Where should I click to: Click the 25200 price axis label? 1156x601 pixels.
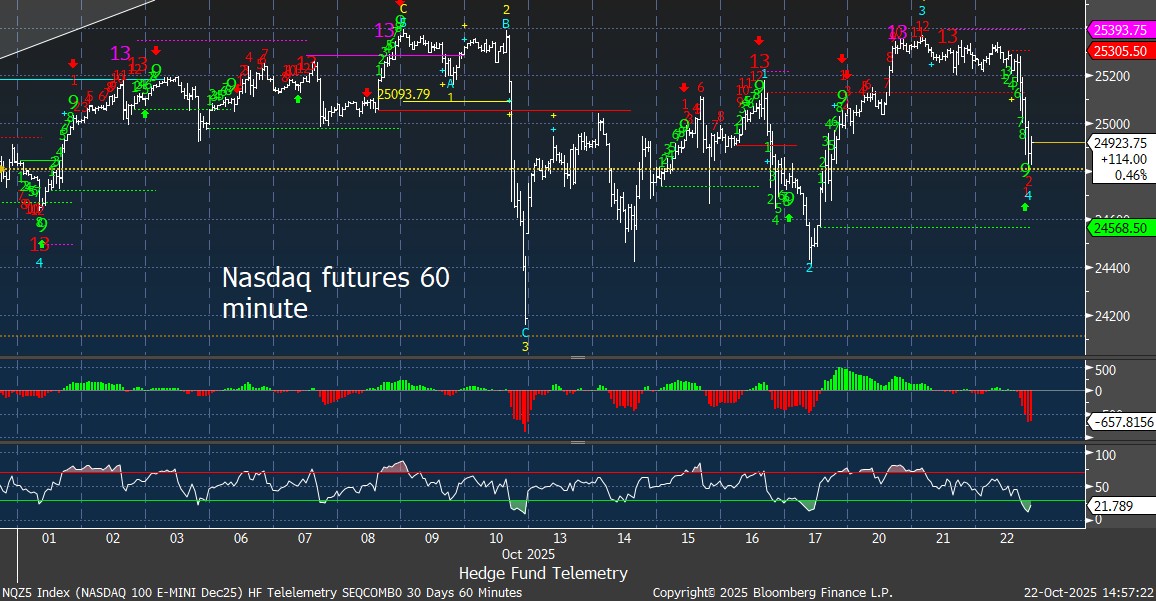point(1106,76)
